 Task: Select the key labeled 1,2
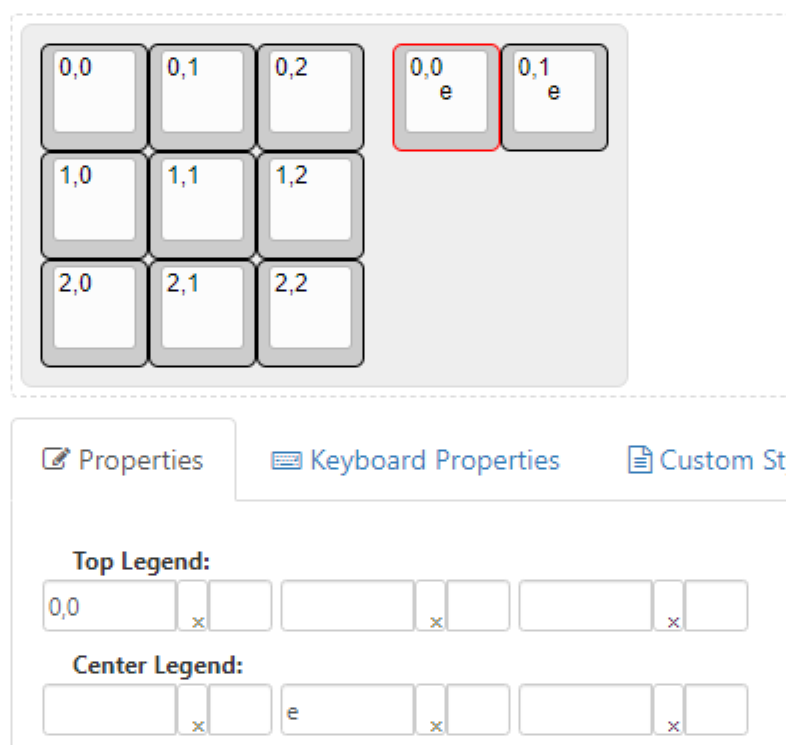(x=310, y=205)
